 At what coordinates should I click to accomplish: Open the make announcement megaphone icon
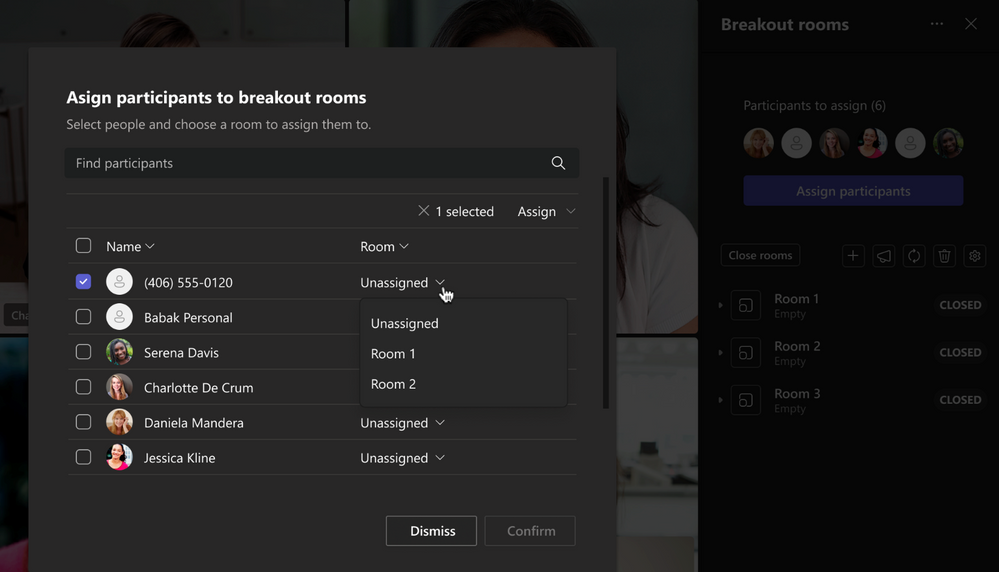point(883,256)
